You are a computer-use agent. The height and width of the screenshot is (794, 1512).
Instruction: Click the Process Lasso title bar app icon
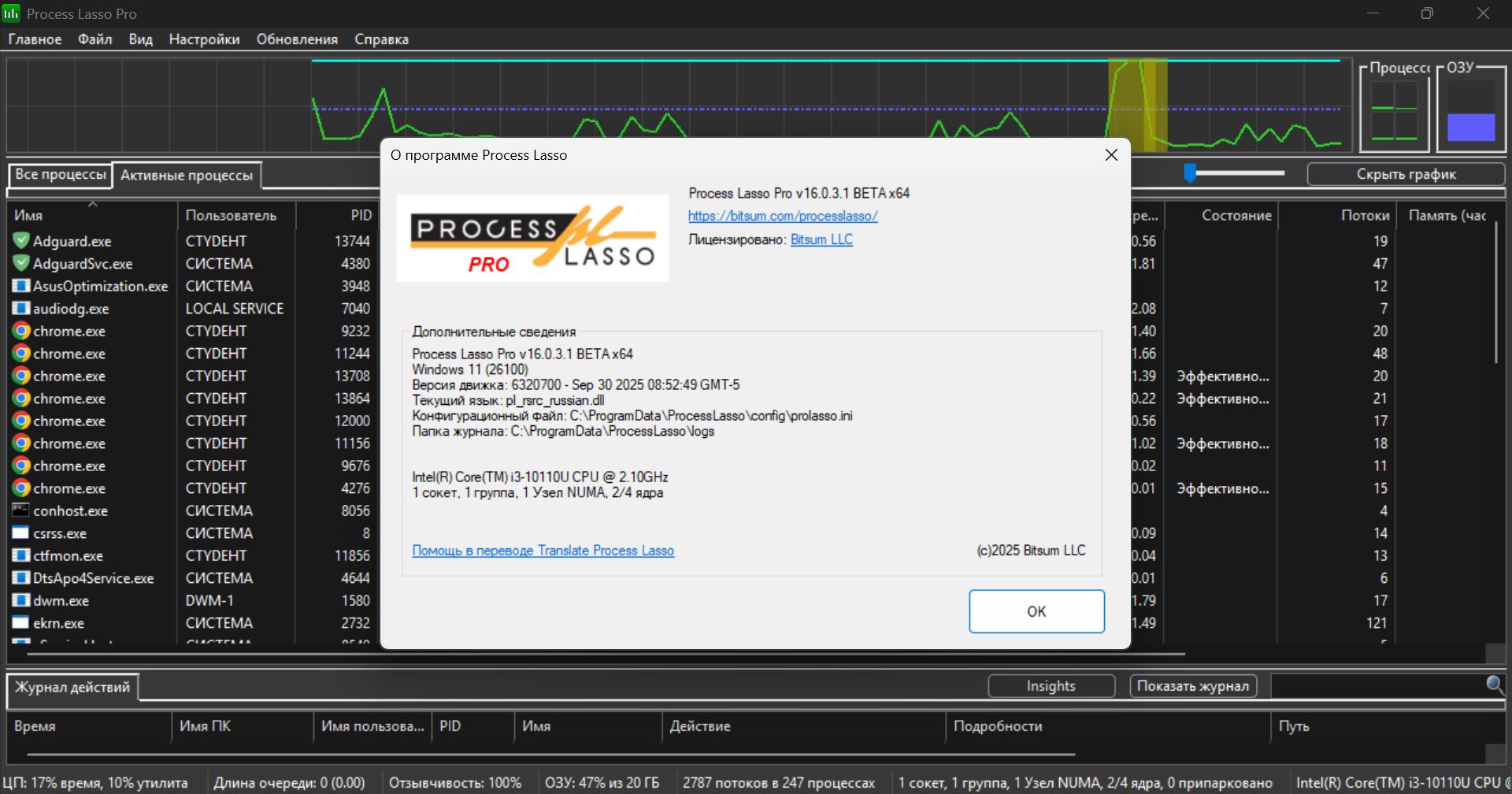[11, 13]
